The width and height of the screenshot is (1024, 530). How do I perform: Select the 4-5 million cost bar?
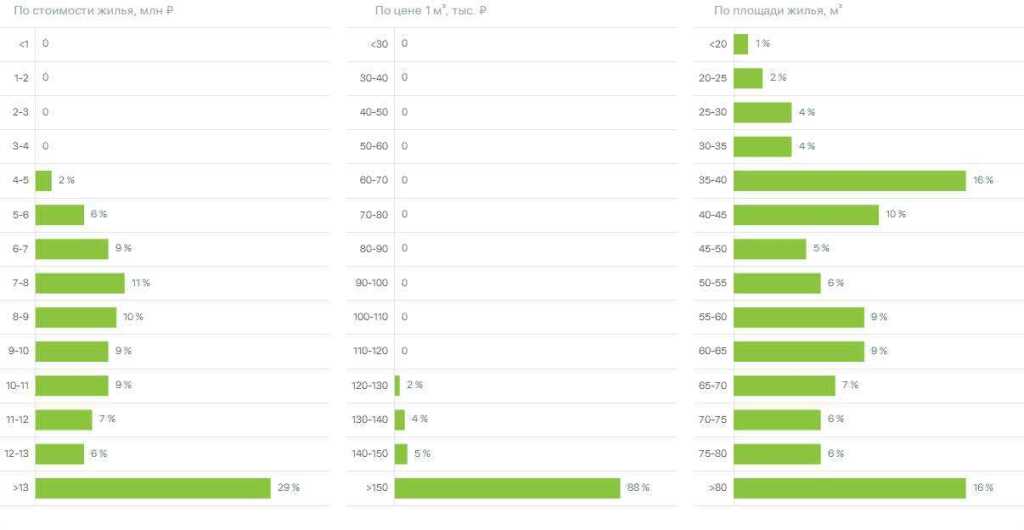pyautogui.click(x=43, y=180)
